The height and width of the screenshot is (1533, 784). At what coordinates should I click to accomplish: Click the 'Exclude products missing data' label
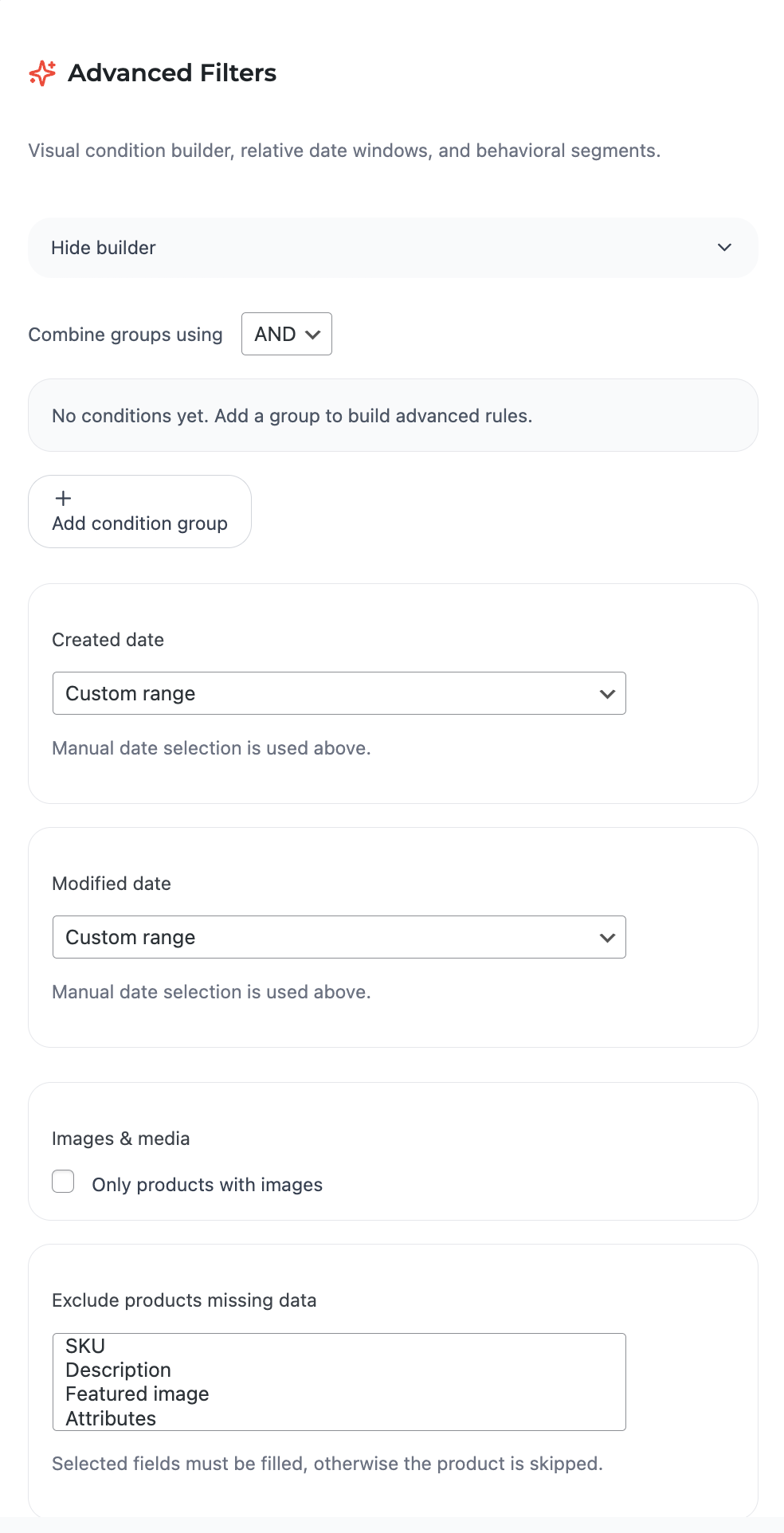[x=184, y=1300]
